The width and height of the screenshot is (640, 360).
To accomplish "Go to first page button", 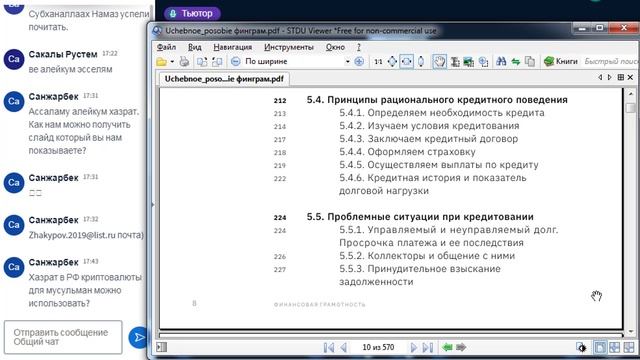I will tap(329, 347).
